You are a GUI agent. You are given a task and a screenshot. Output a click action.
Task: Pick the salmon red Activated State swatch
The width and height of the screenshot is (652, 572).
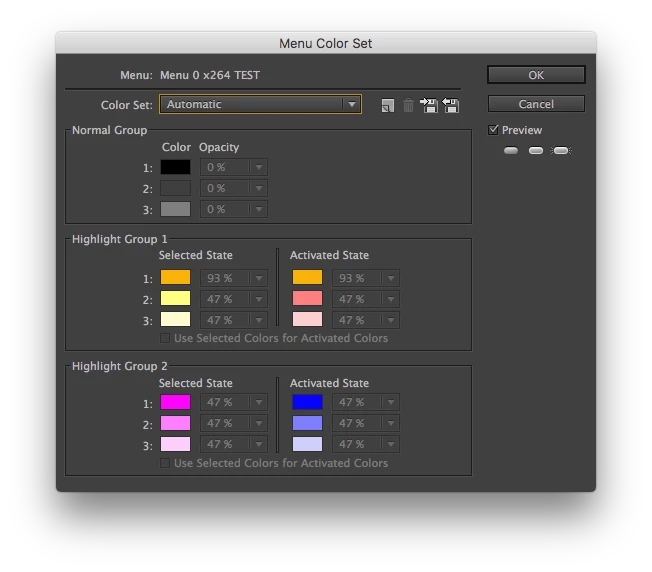(307, 298)
